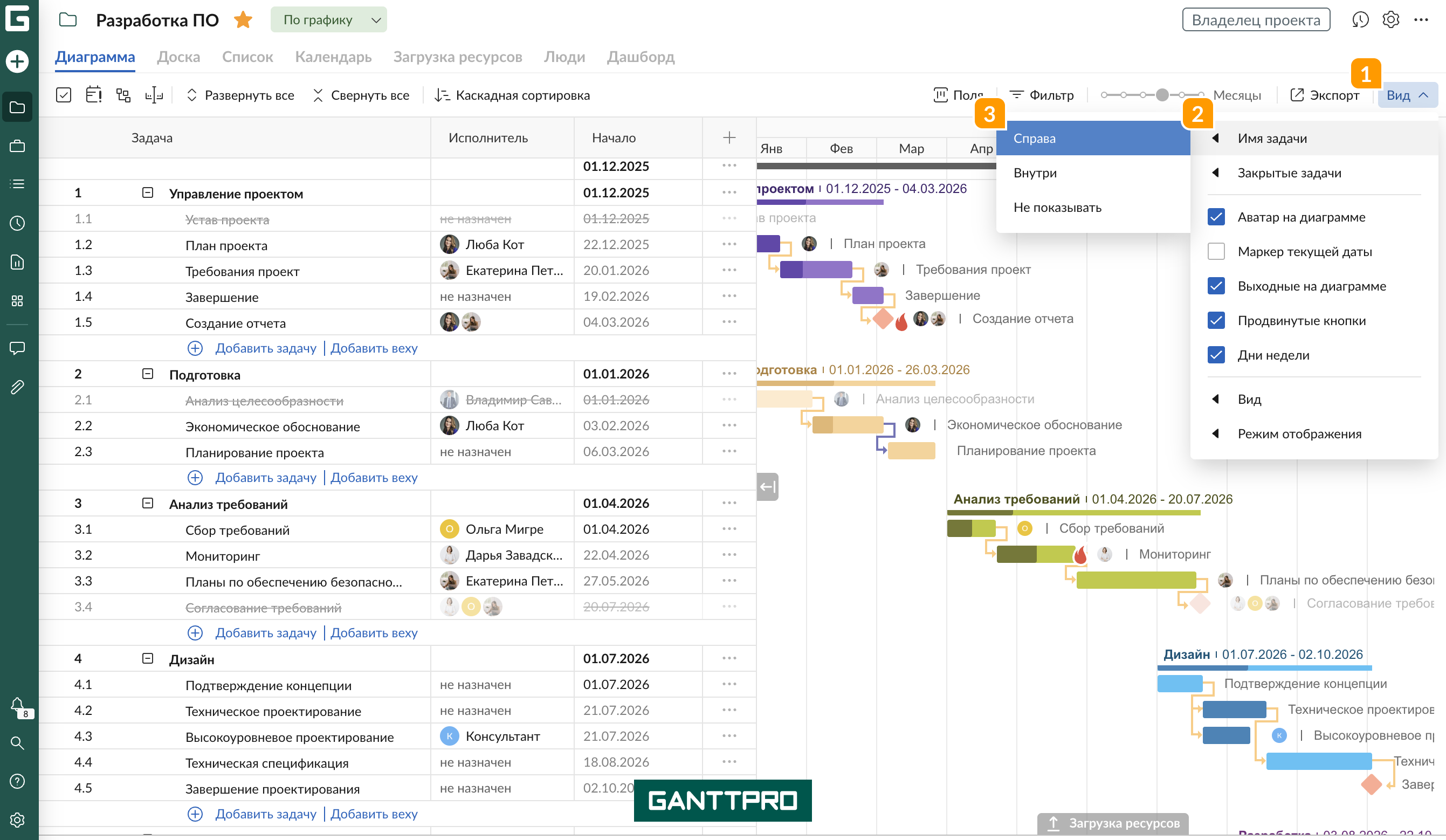Click the green plus create button in sidebar
1446x840 pixels.
coord(17,61)
